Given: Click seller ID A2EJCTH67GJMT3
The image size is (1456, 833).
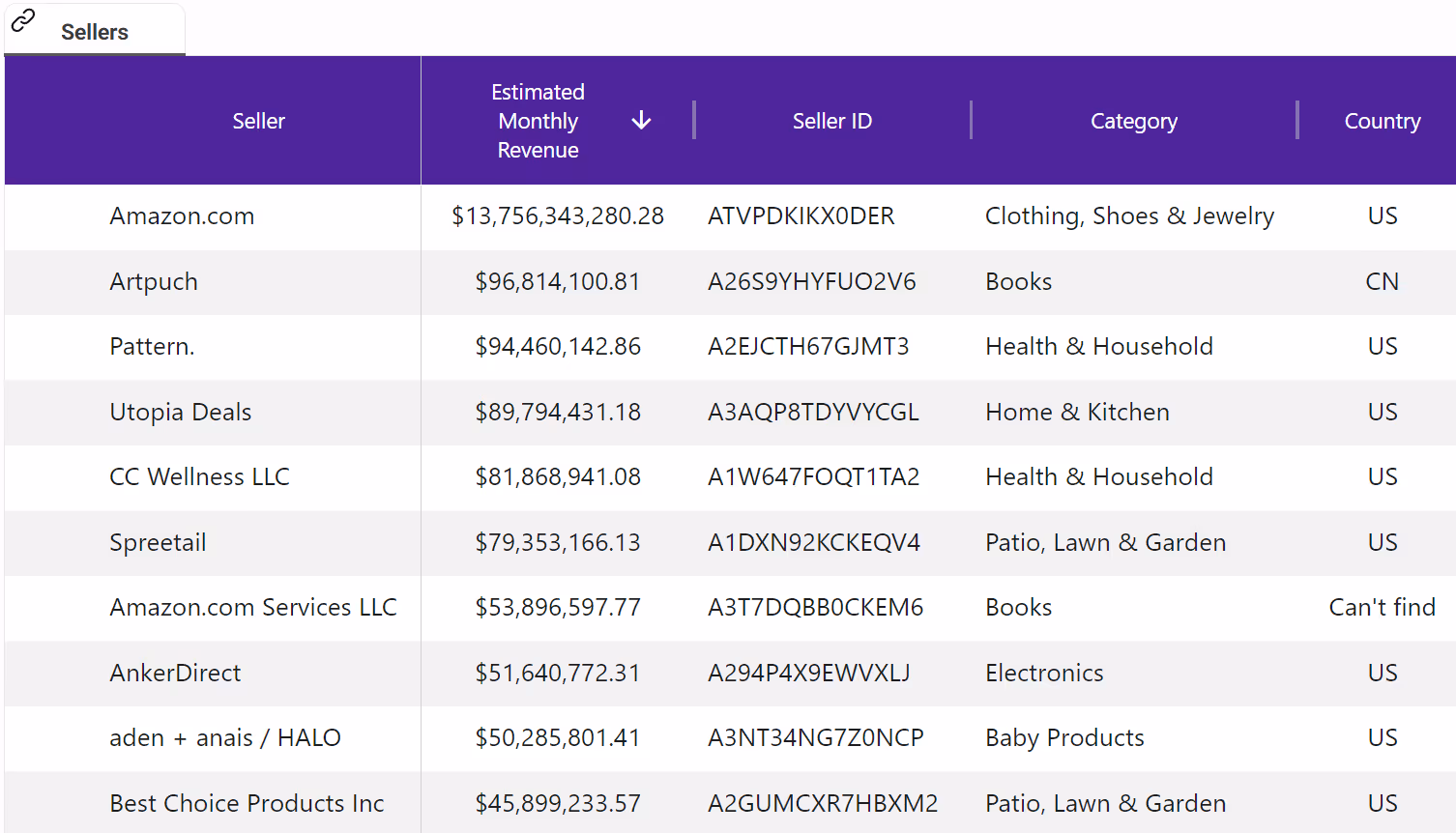Looking at the screenshot, I should (808, 346).
